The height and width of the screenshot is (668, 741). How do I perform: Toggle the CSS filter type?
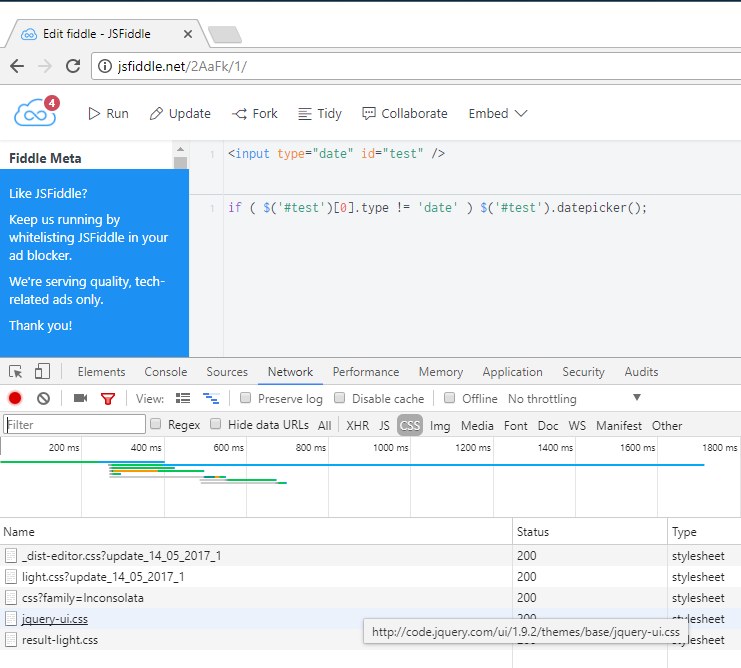[410, 426]
